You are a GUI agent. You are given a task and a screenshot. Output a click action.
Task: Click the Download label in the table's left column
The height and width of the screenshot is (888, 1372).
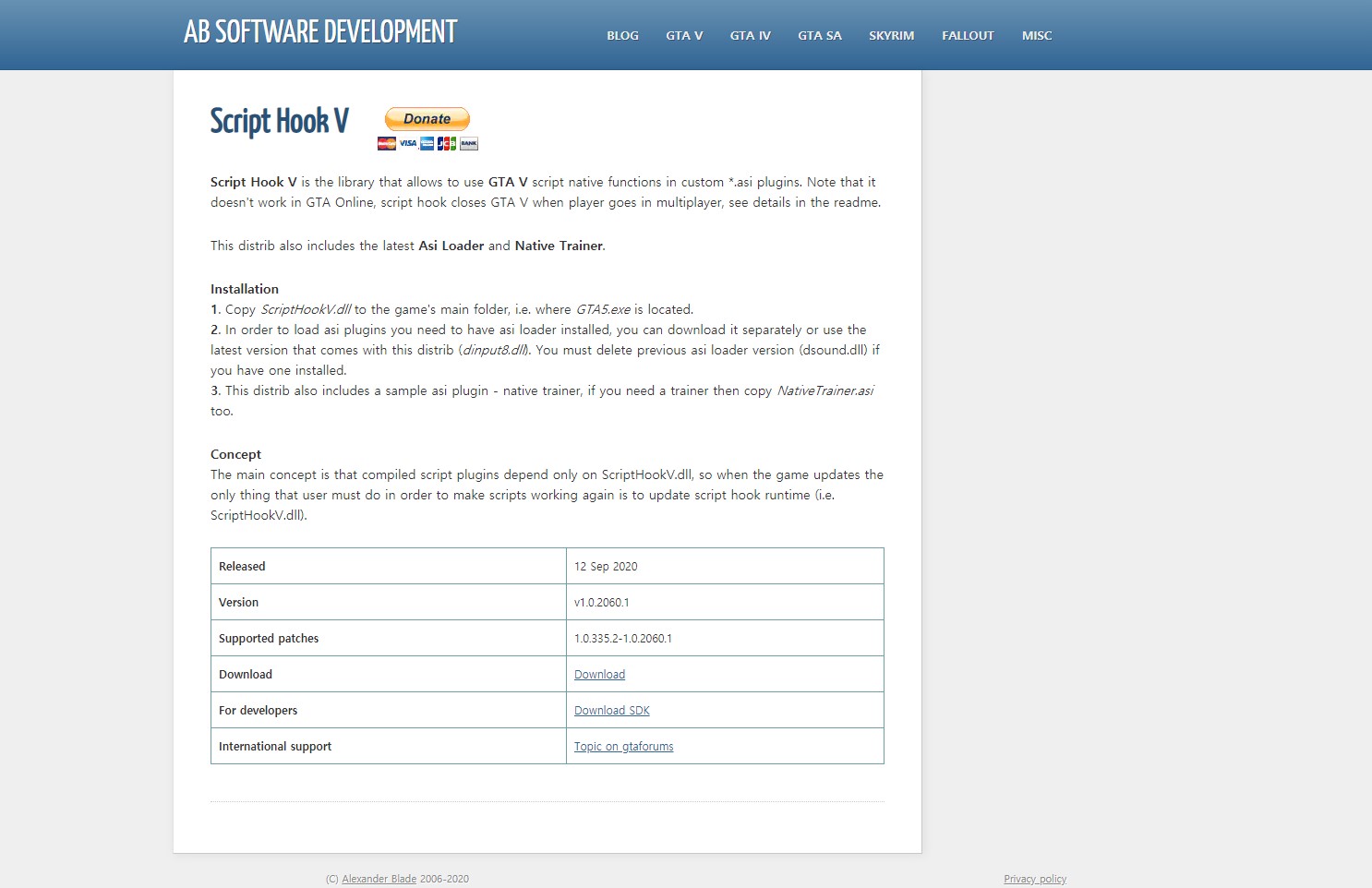click(x=246, y=675)
